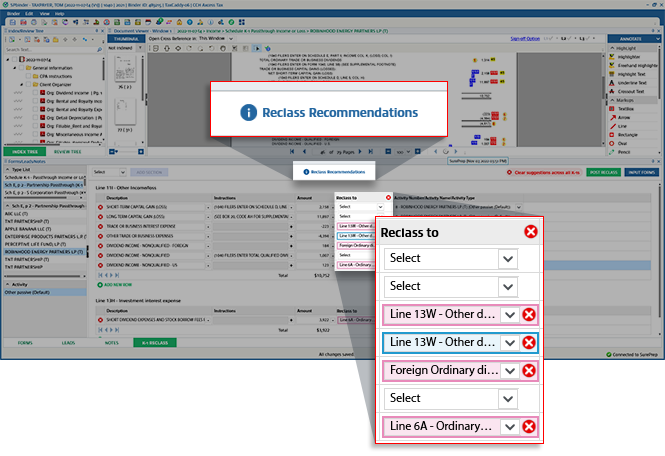Switch to the LEADS tab
This screenshot has height=456, width=665.
[68, 343]
